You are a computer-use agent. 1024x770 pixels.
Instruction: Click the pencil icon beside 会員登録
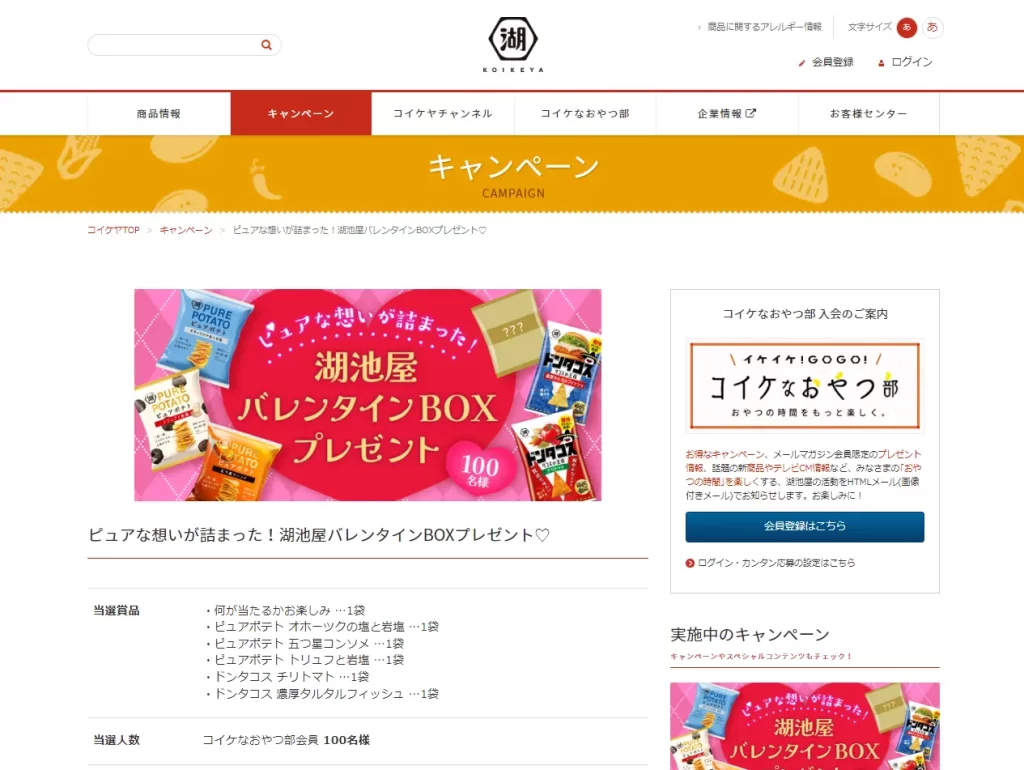(802, 63)
